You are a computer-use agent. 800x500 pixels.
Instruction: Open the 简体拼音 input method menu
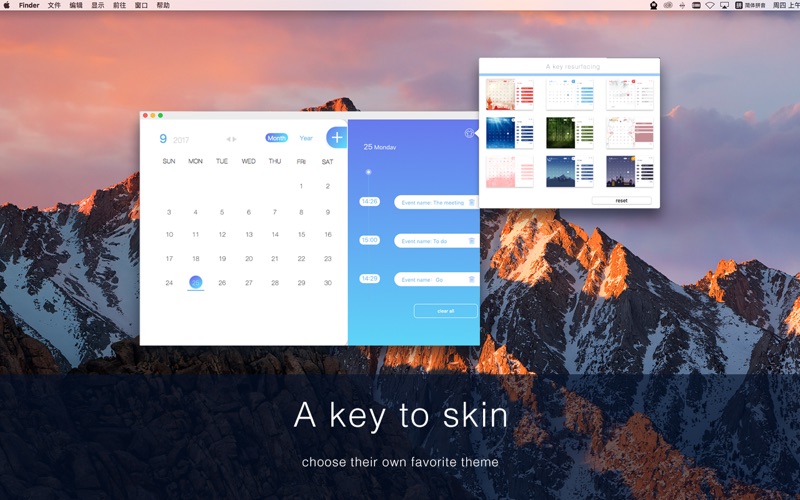coord(750,5)
